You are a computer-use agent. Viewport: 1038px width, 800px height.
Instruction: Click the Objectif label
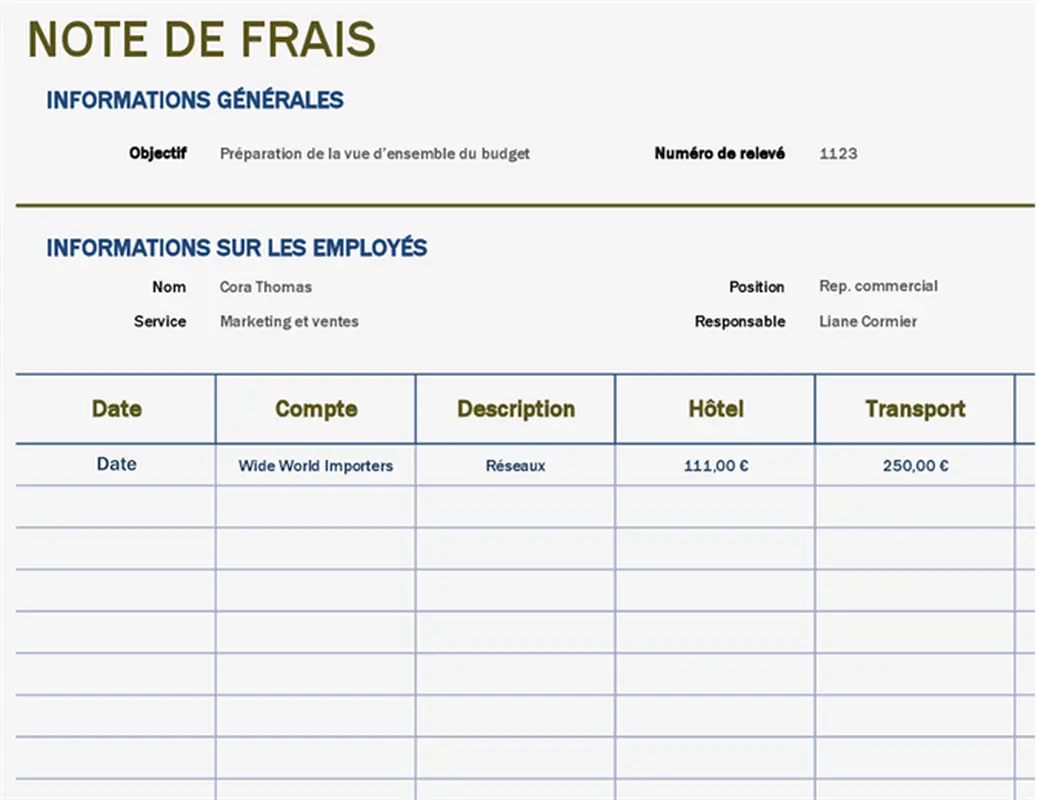pyautogui.click(x=159, y=153)
